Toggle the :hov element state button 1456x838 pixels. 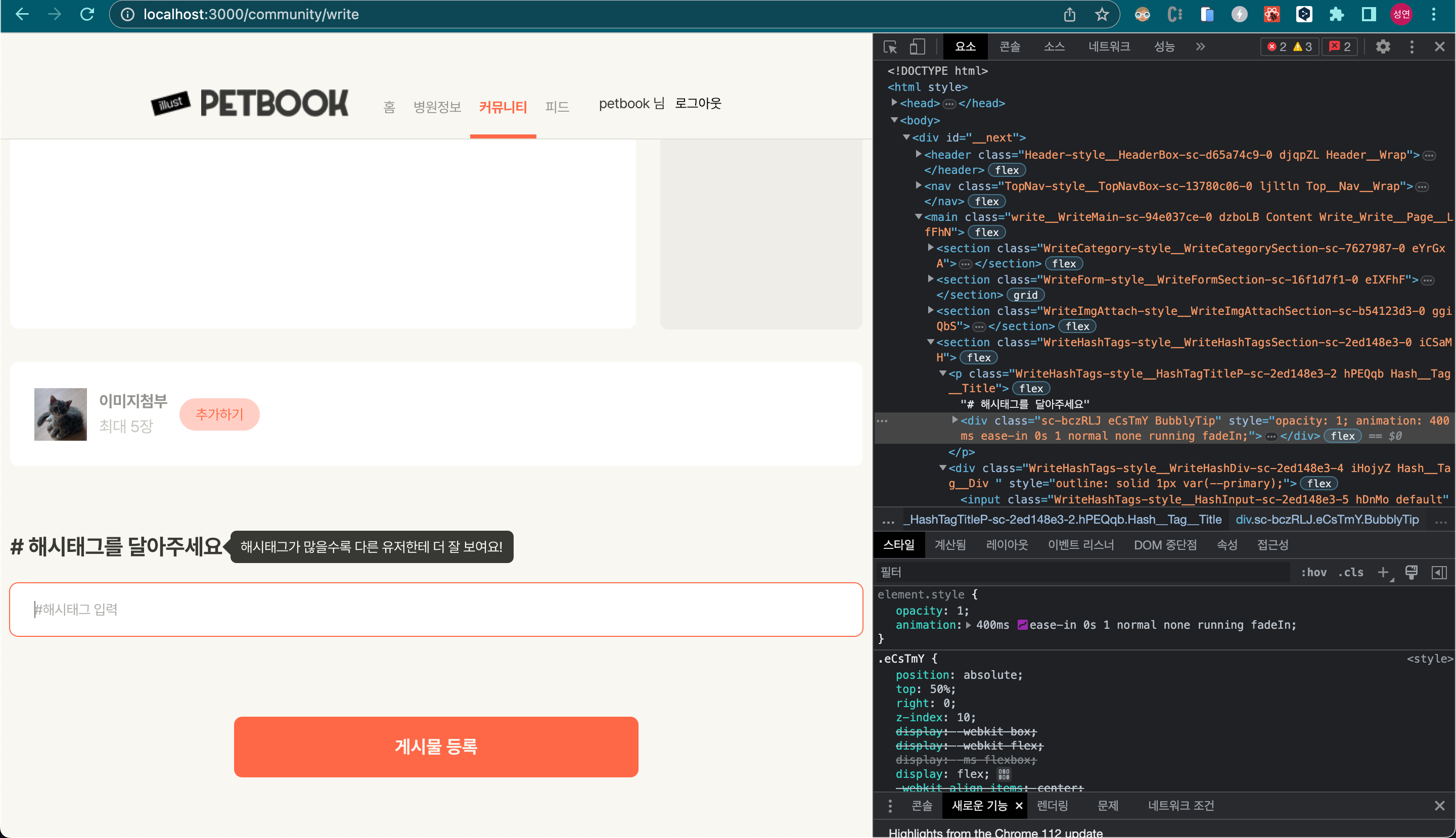click(1313, 572)
